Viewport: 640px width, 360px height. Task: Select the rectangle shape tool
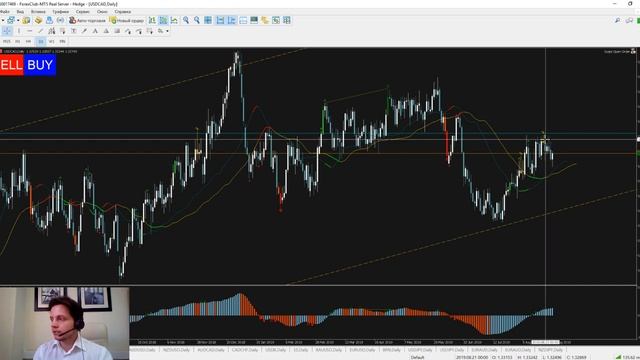pos(117,31)
